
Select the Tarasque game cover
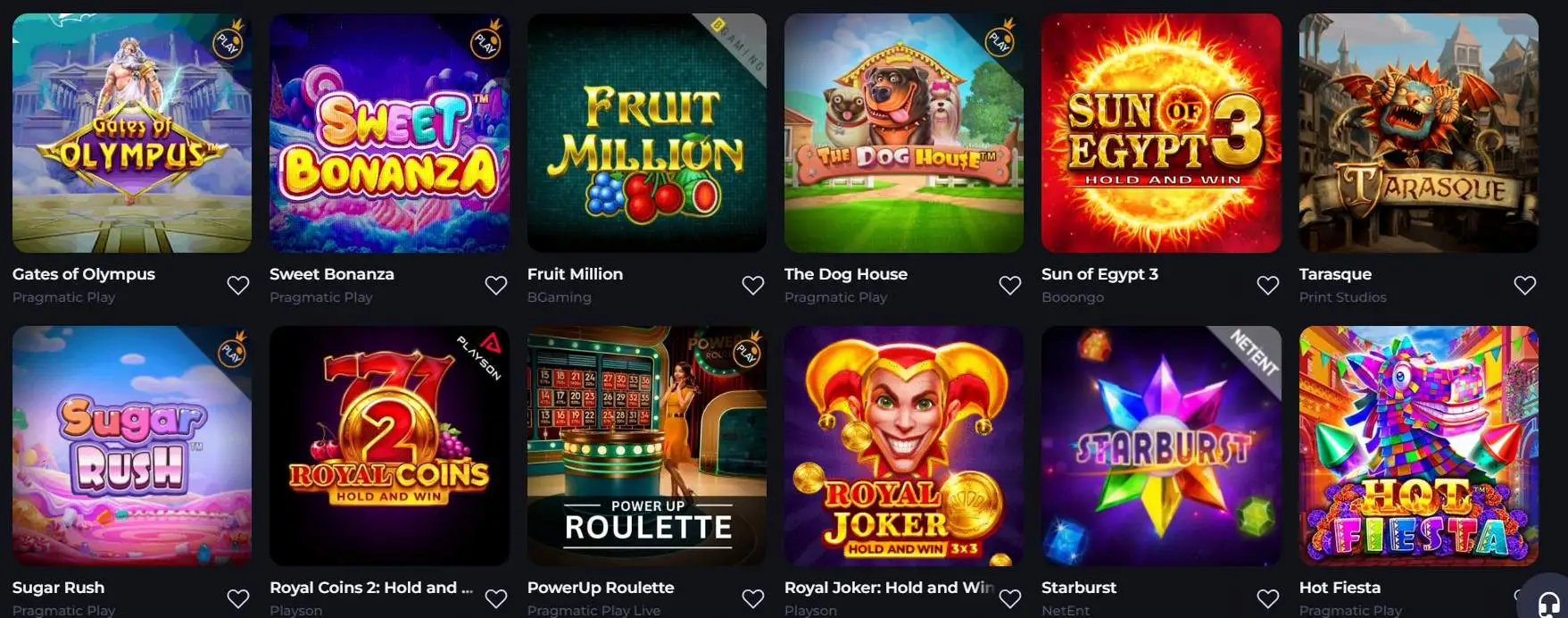tap(1419, 133)
